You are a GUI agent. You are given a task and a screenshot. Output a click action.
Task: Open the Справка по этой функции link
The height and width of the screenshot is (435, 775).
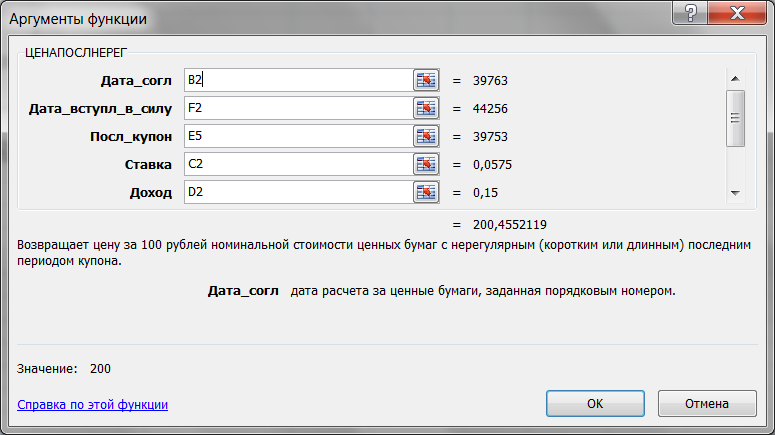point(92,404)
